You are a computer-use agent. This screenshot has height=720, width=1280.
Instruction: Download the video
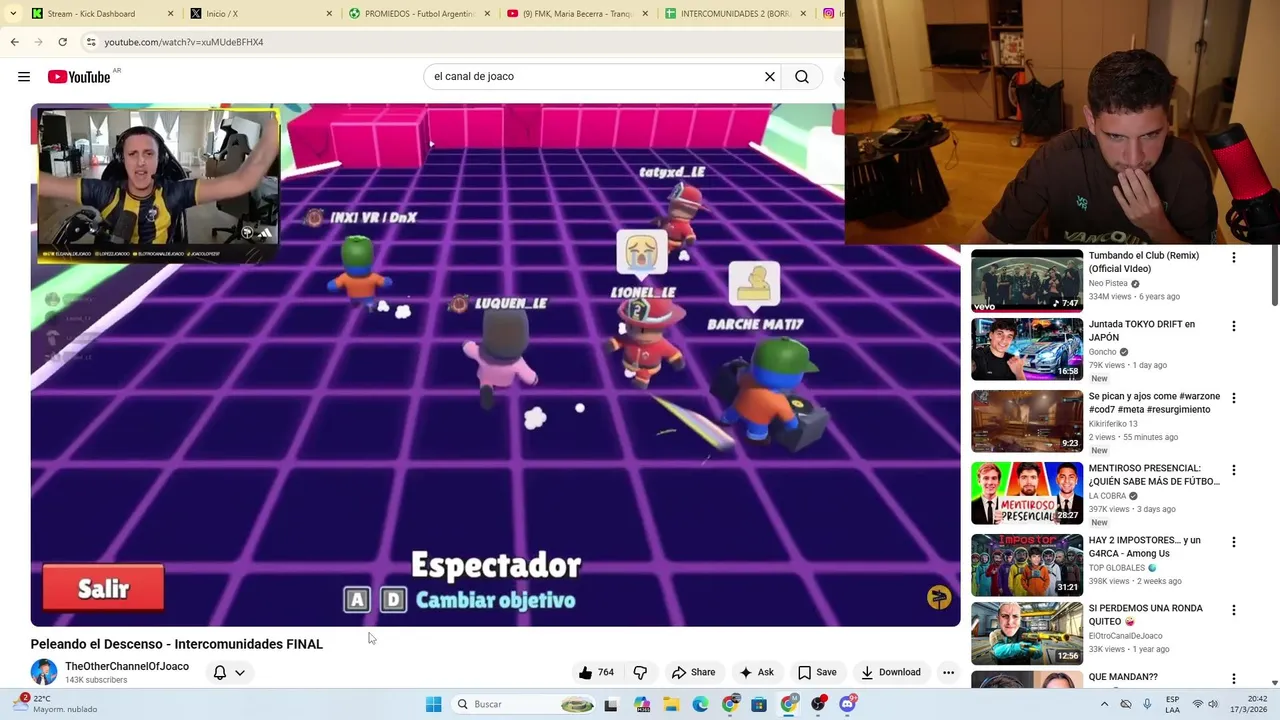click(x=891, y=672)
